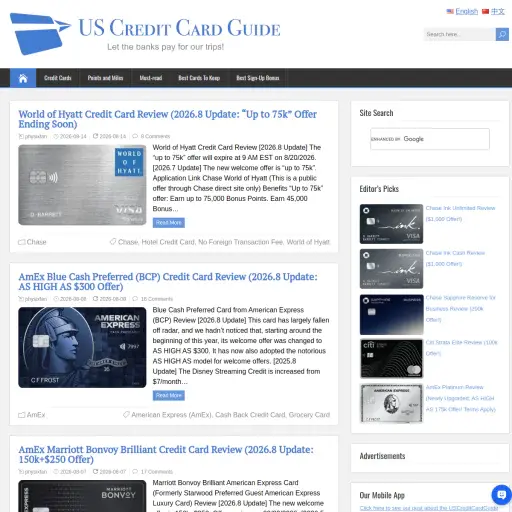Click the search magnifier button in header
The height and width of the screenshot is (512, 512).
click(502, 34)
